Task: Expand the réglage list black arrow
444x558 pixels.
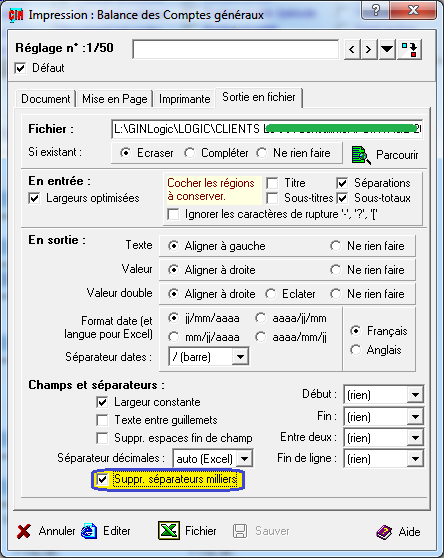Action: (387, 49)
